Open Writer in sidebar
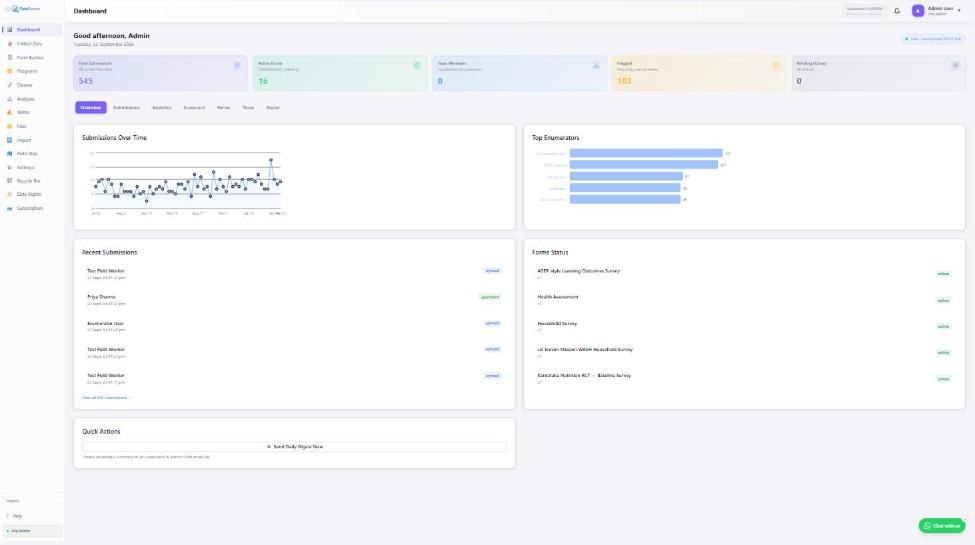 tap(31, 113)
